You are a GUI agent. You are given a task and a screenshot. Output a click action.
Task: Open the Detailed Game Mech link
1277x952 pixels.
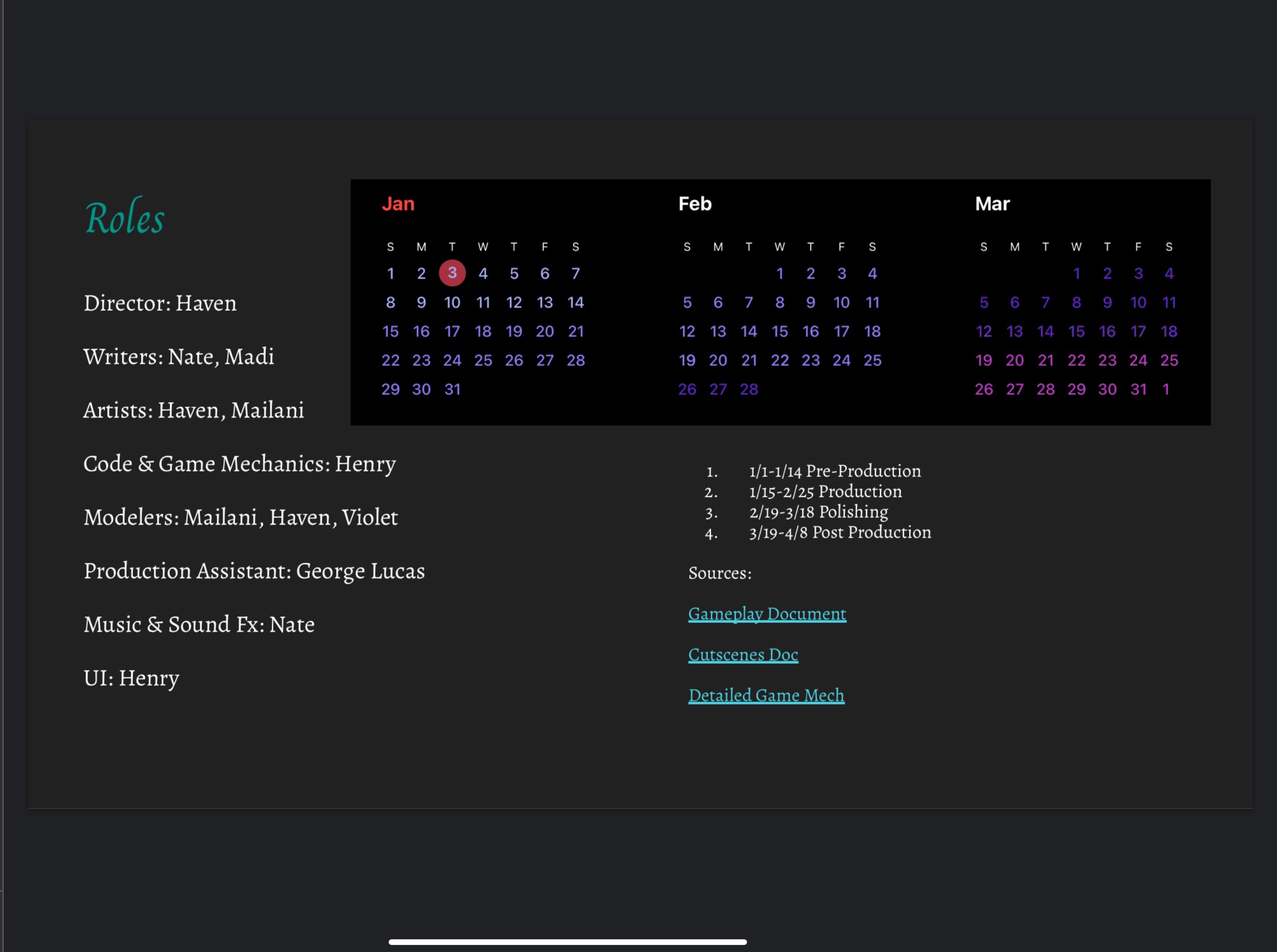766,696
